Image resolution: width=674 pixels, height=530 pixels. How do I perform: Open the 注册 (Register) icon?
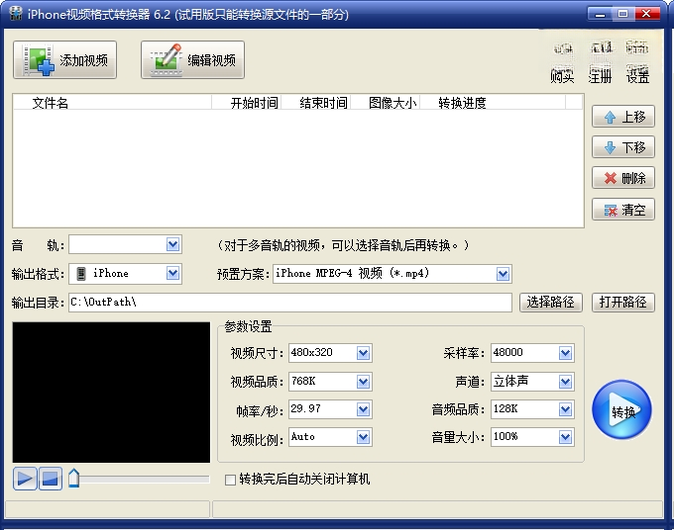[x=600, y=63]
